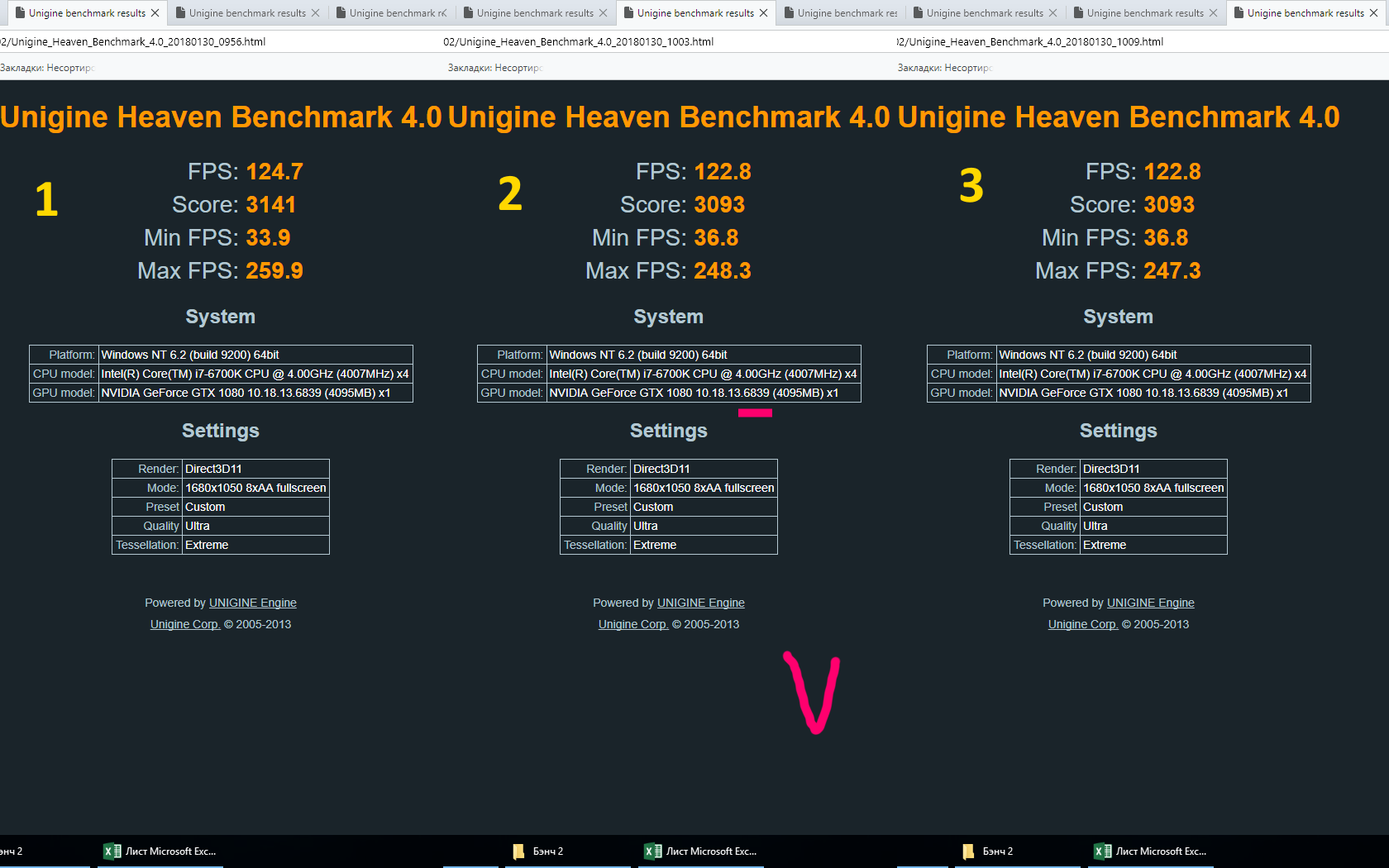Click the CPU model value in middle page

704,374
